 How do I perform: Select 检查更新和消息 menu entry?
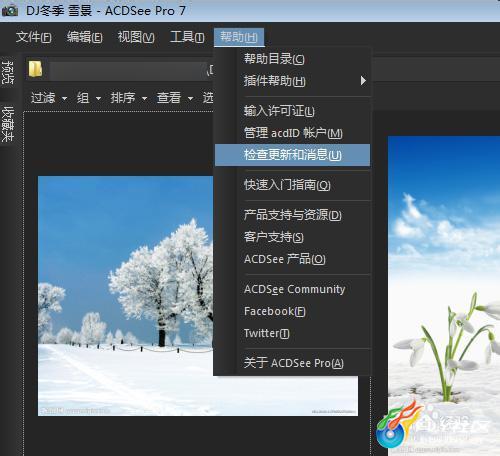click(x=292, y=155)
